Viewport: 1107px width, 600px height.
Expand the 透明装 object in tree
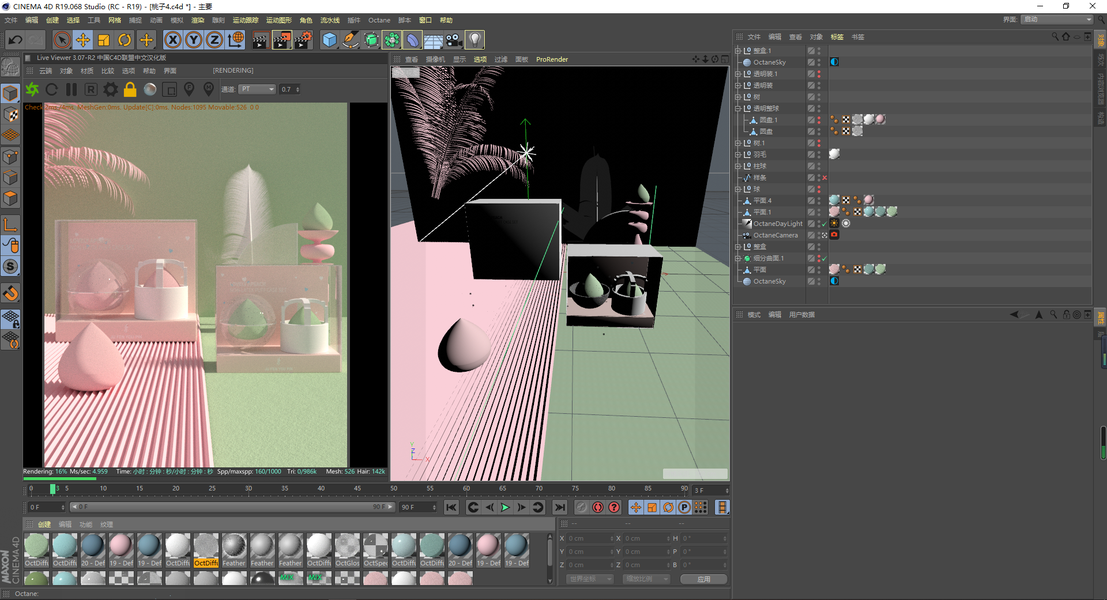pos(738,85)
